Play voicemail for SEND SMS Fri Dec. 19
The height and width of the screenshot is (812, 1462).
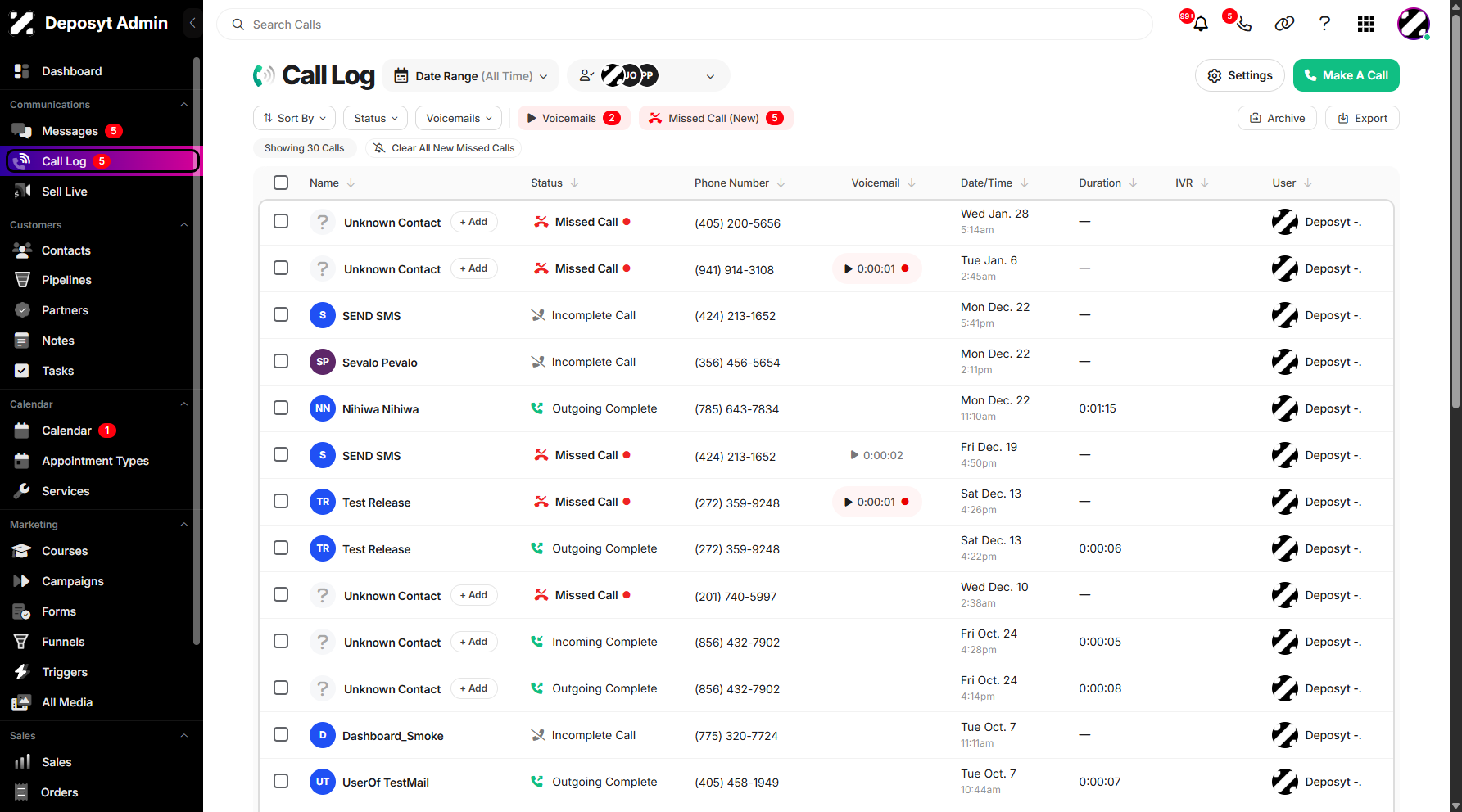click(x=876, y=455)
